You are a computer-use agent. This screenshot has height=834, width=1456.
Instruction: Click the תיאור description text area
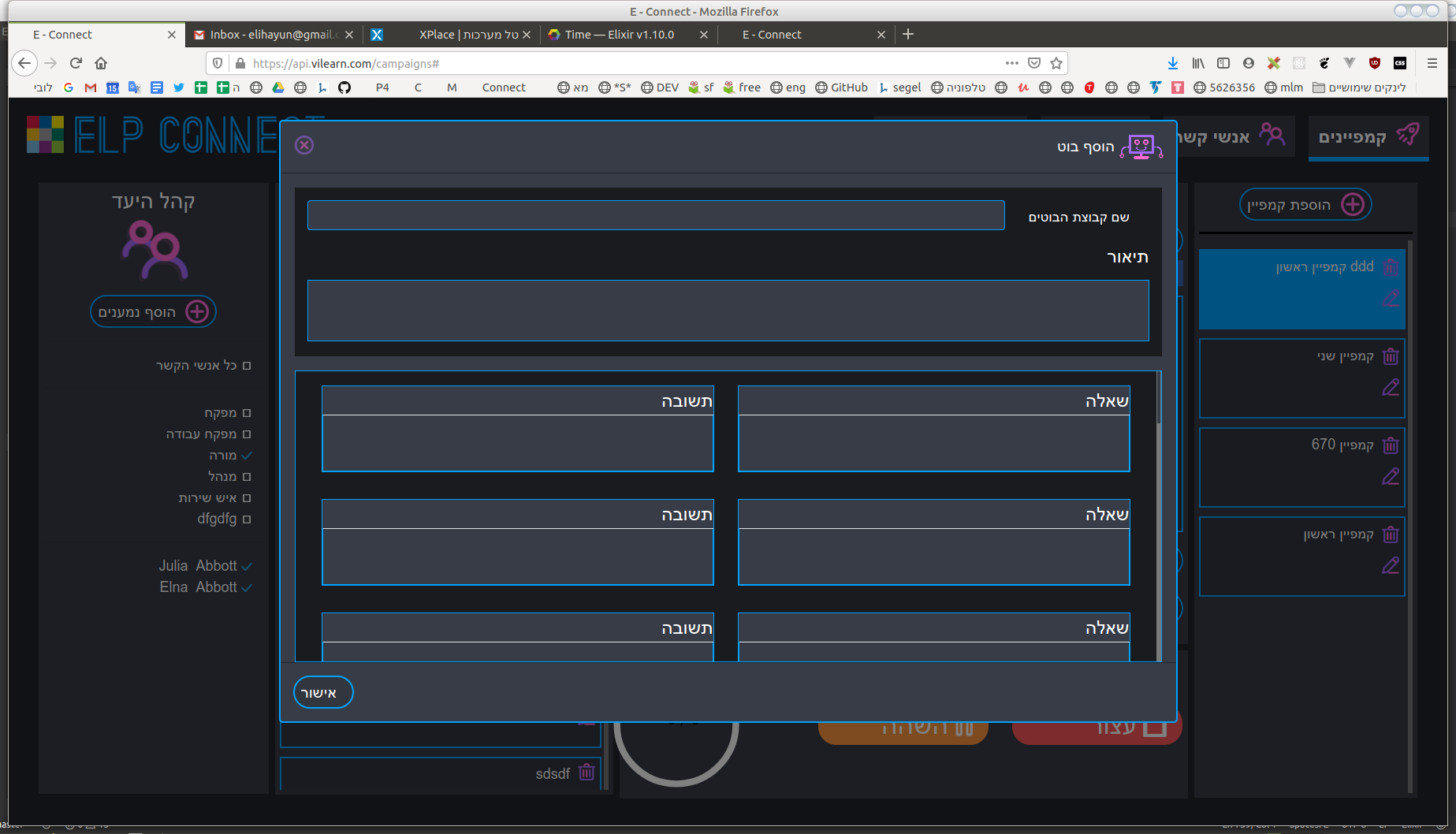[x=728, y=311]
